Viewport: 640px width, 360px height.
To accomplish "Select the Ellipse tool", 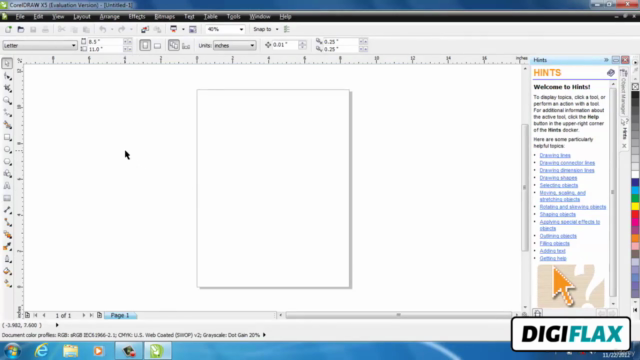I will [x=7, y=149].
